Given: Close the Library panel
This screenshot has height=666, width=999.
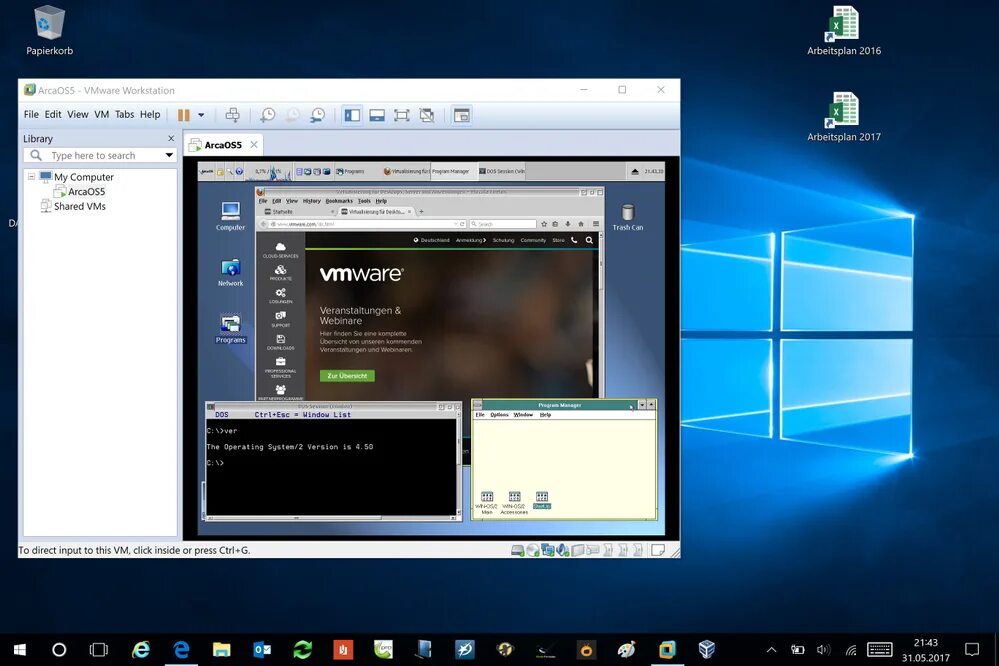Looking at the screenshot, I should (171, 138).
